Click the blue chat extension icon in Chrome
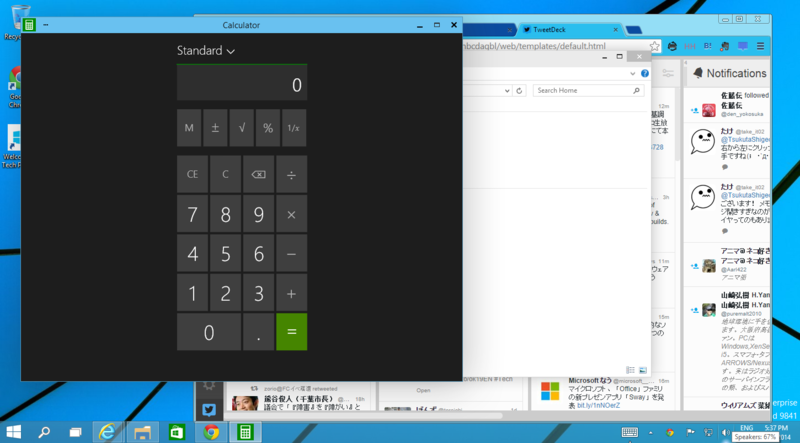Image resolution: width=800 pixels, height=443 pixels. [742, 46]
